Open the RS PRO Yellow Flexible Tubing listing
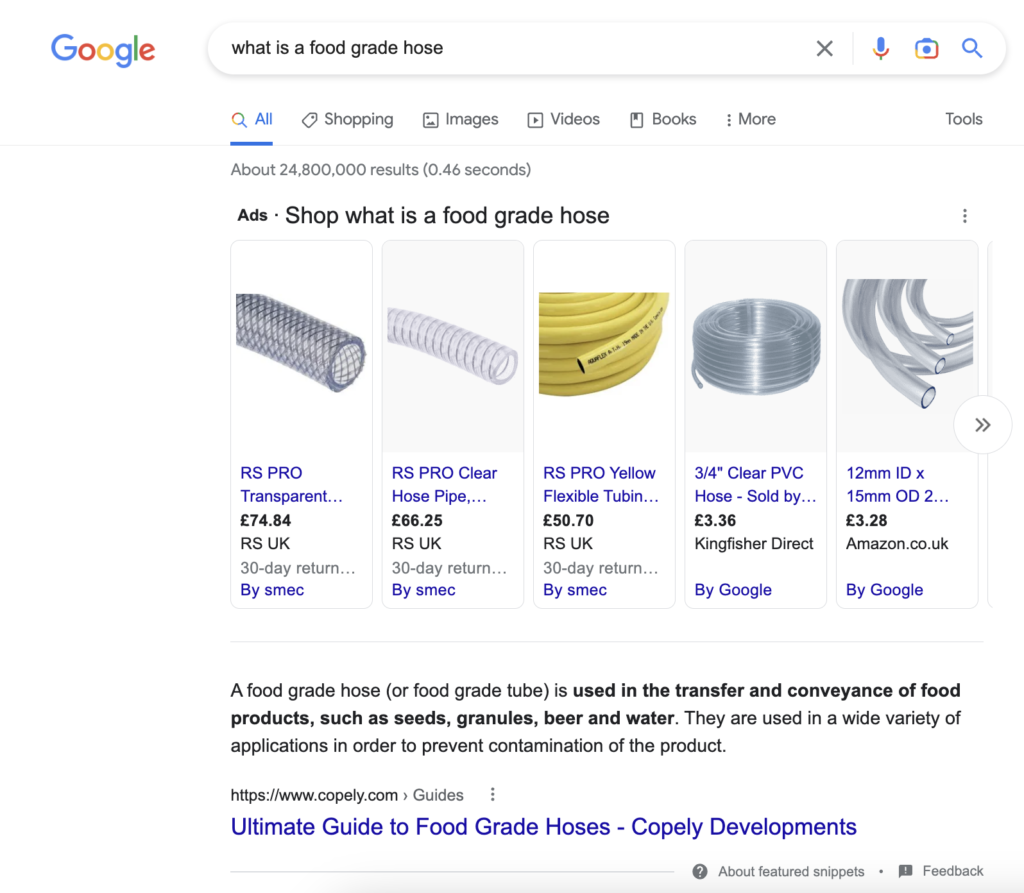The width and height of the screenshot is (1024, 893). [x=600, y=484]
